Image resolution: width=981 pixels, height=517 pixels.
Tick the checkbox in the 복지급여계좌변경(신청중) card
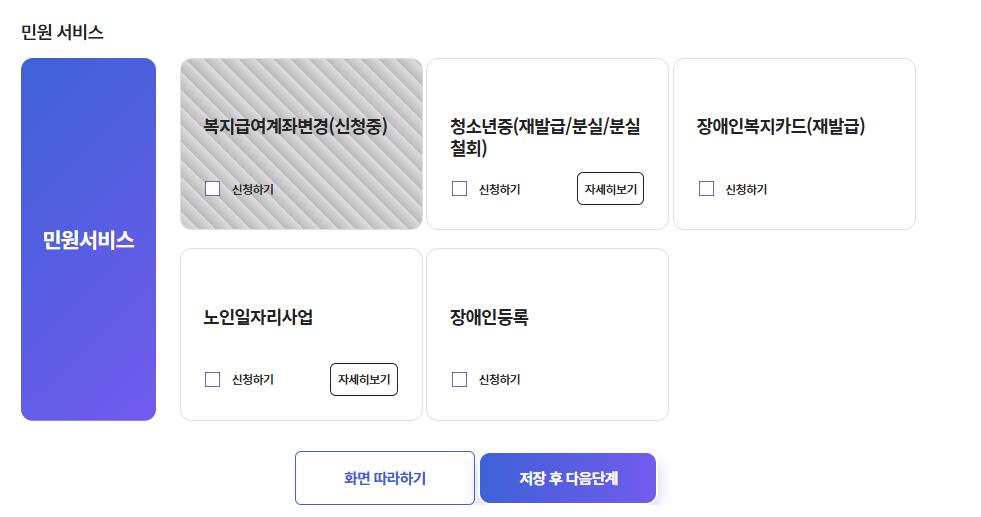tap(213, 188)
